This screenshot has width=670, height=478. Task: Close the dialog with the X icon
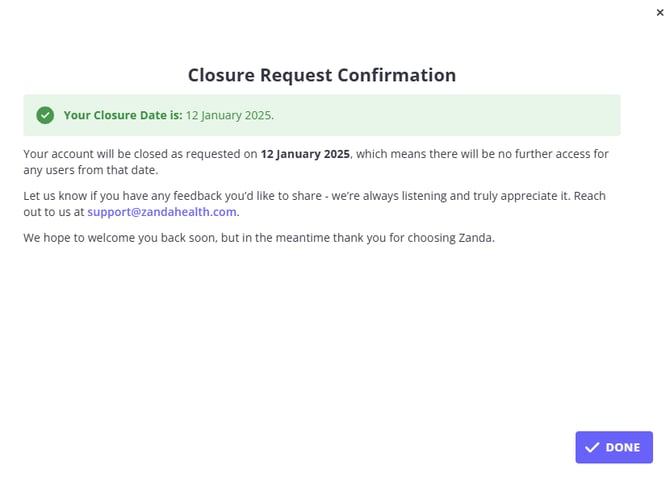click(x=659, y=12)
